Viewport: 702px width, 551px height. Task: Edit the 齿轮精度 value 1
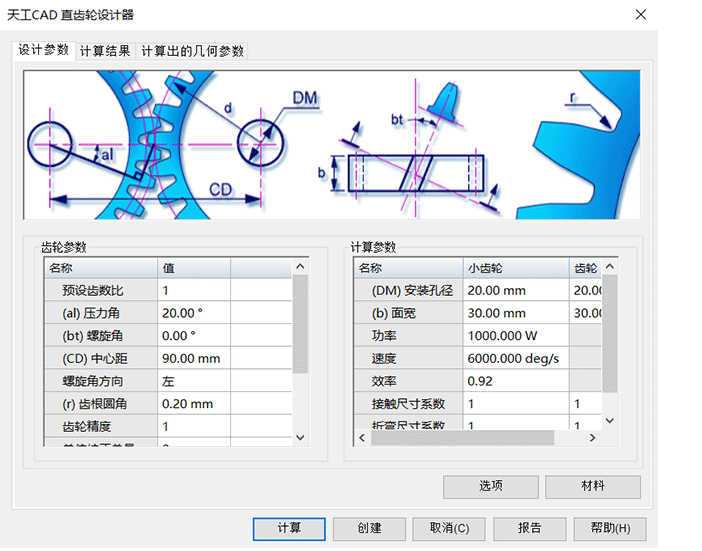[194, 427]
